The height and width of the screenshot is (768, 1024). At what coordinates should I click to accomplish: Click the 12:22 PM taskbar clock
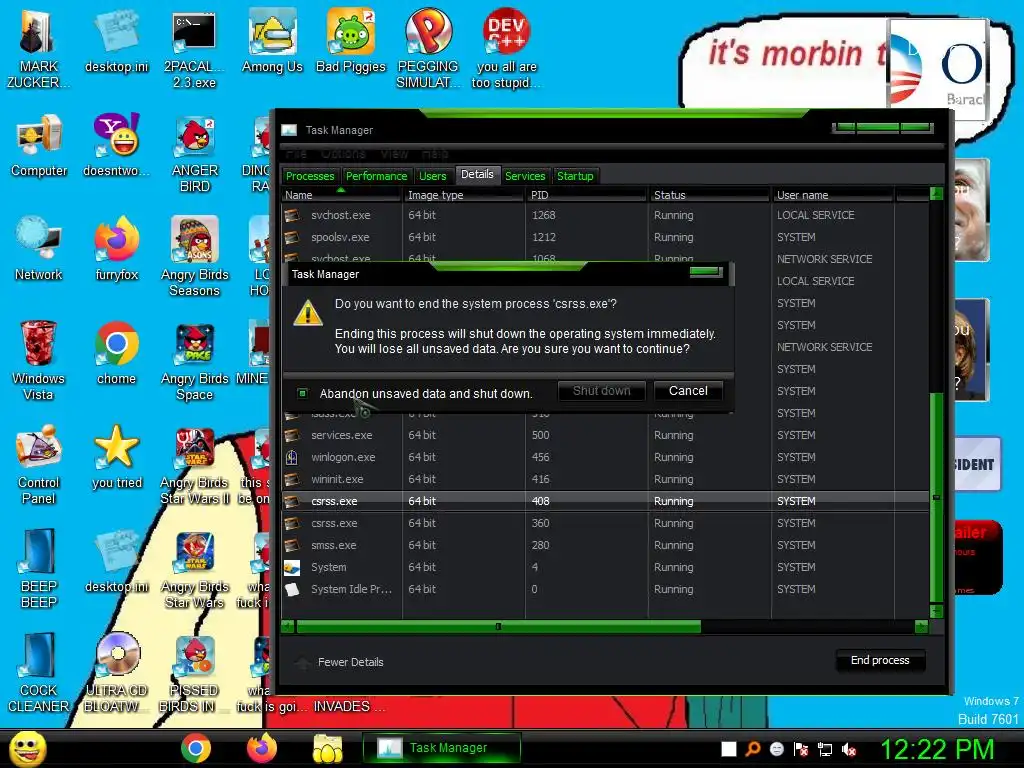(x=937, y=749)
